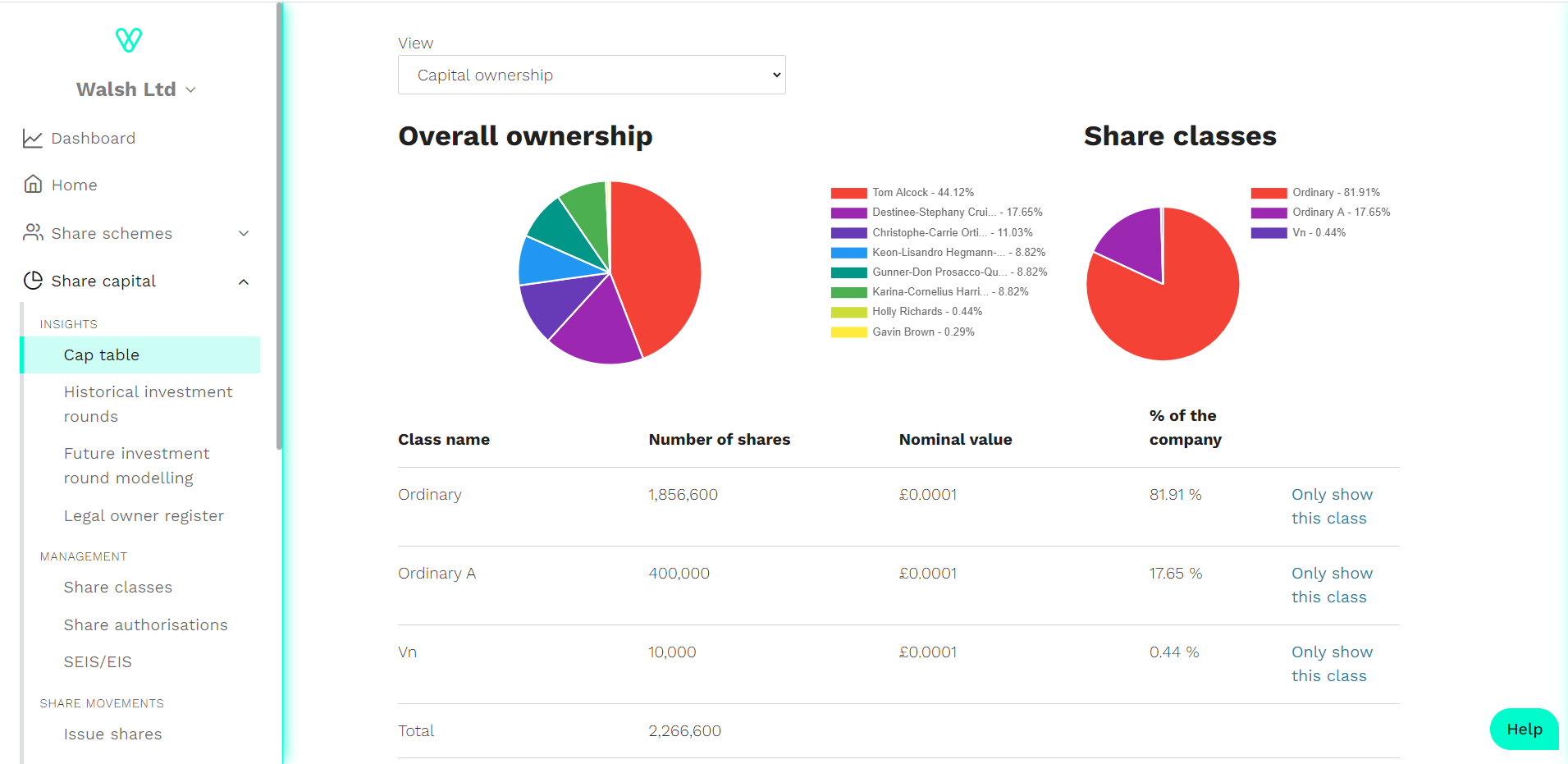1568x764 pixels.
Task: Open the Dashboard via its chart icon
Action: 33,138
